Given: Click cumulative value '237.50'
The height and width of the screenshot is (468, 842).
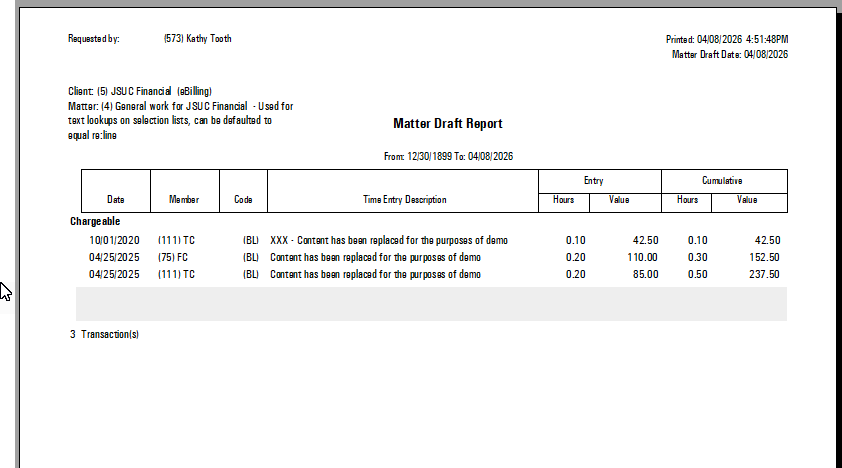Looking at the screenshot, I should [764, 274].
